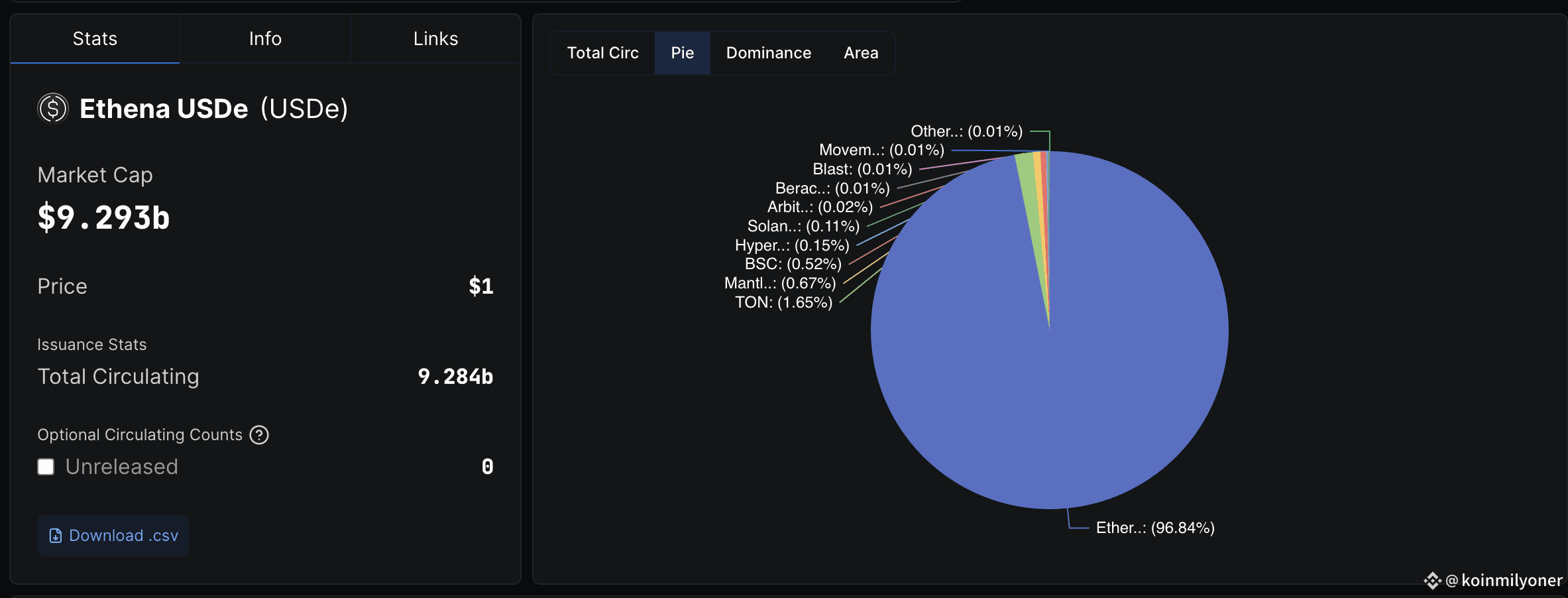Click the Issuance Stats heading
The image size is (1568, 598).
(x=92, y=345)
